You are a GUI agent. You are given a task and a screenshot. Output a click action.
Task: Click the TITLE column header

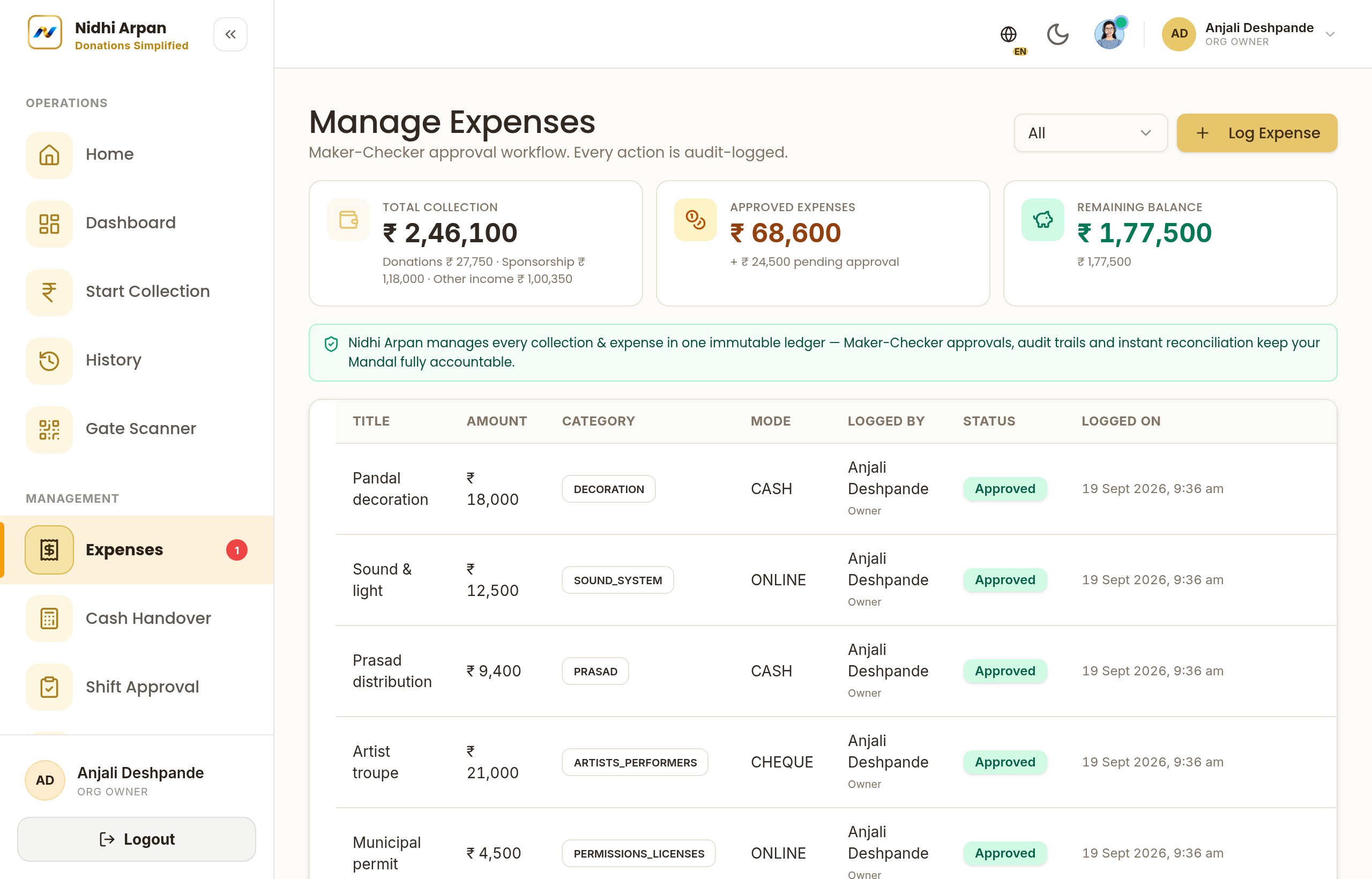(x=371, y=421)
